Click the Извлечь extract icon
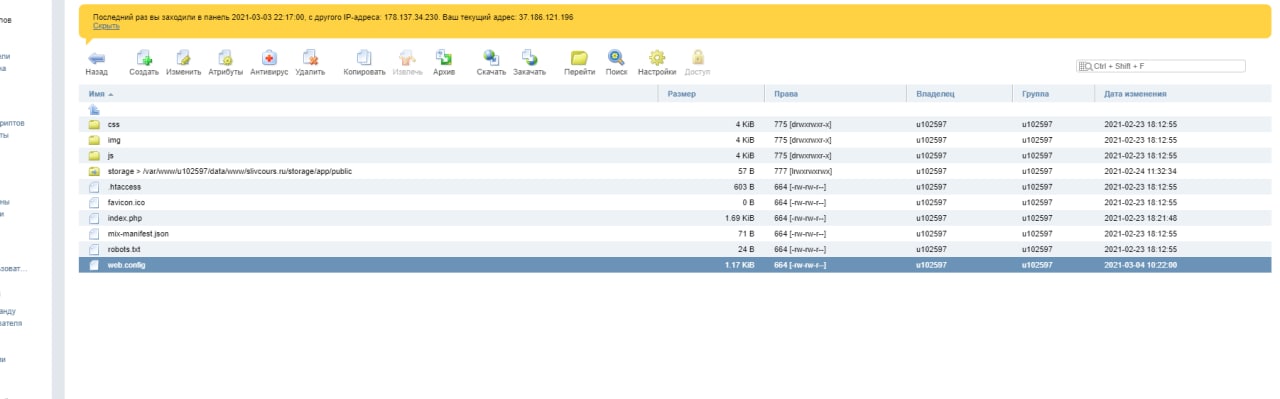 point(407,57)
